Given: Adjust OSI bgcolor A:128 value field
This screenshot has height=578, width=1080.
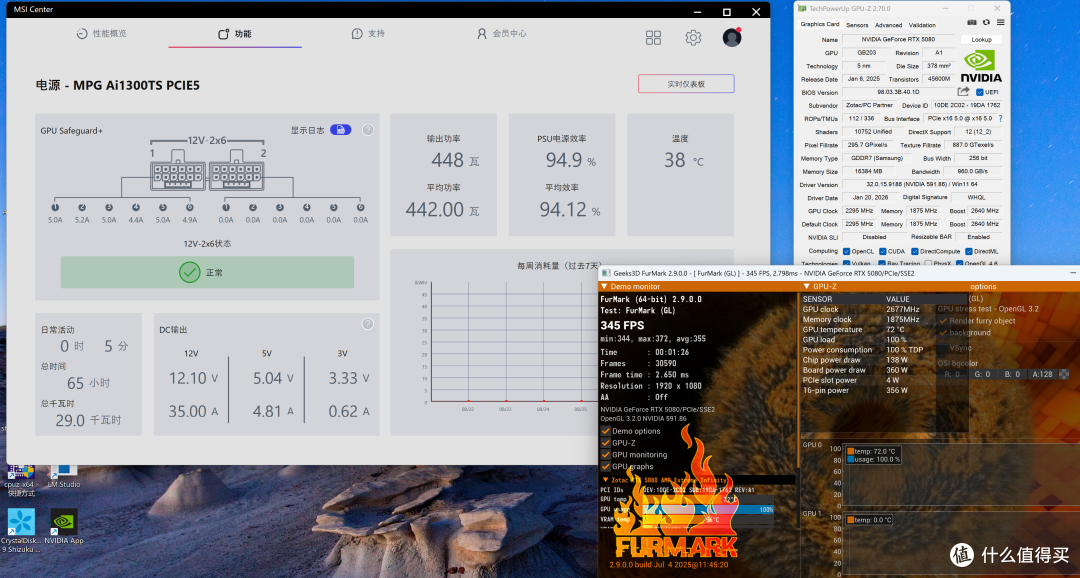Looking at the screenshot, I should (1042, 374).
